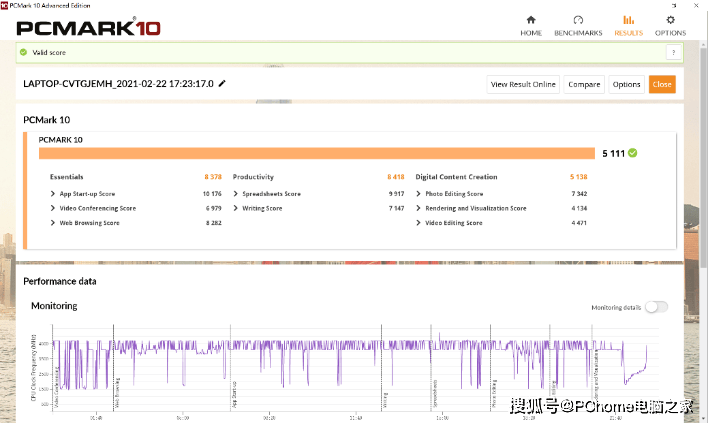Go to the HOME tab
Image resolution: width=708 pixels, height=423 pixels.
531,26
